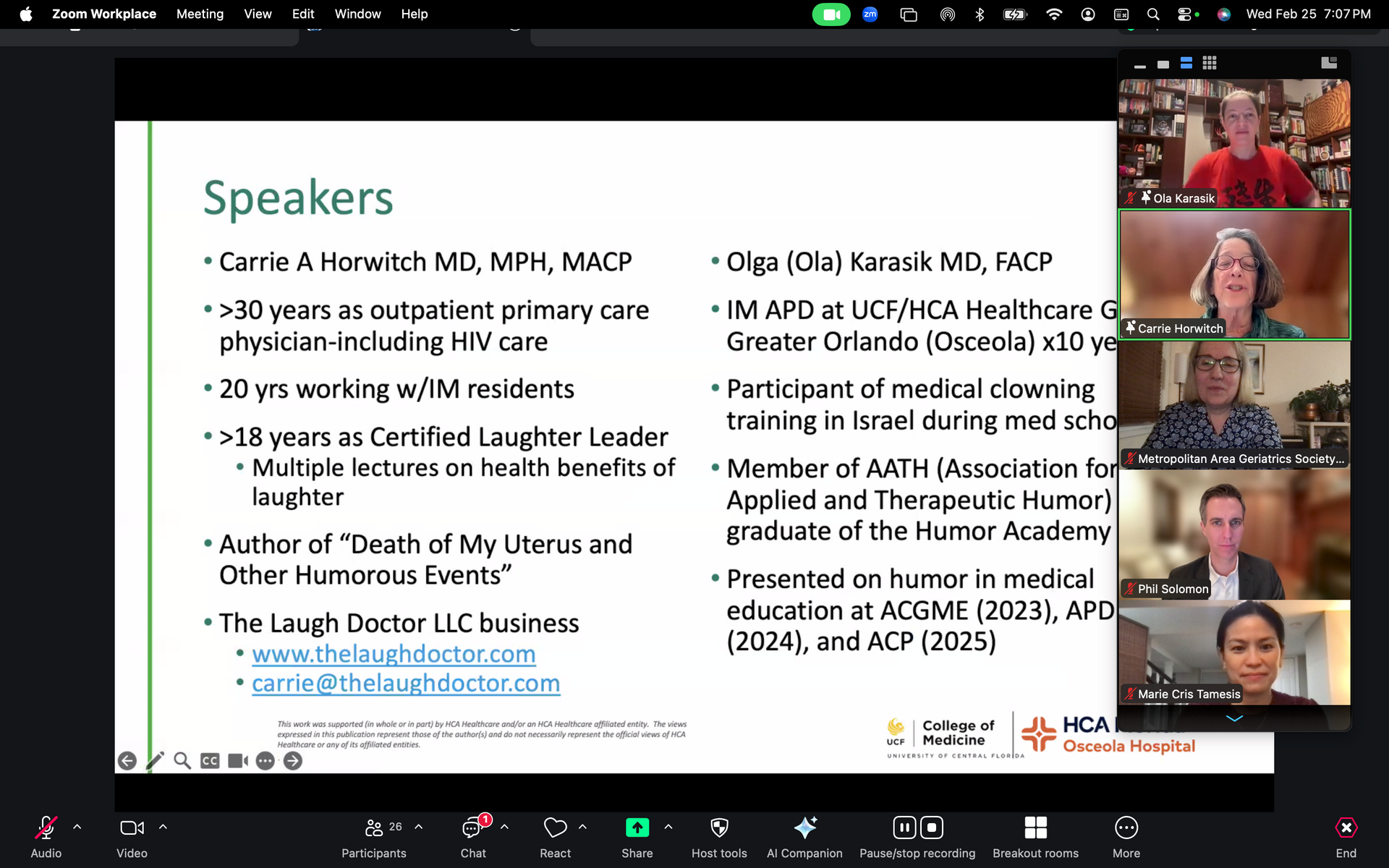The height and width of the screenshot is (868, 1389).
Task: Open Breakout rooms
Action: pyautogui.click(x=1035, y=828)
